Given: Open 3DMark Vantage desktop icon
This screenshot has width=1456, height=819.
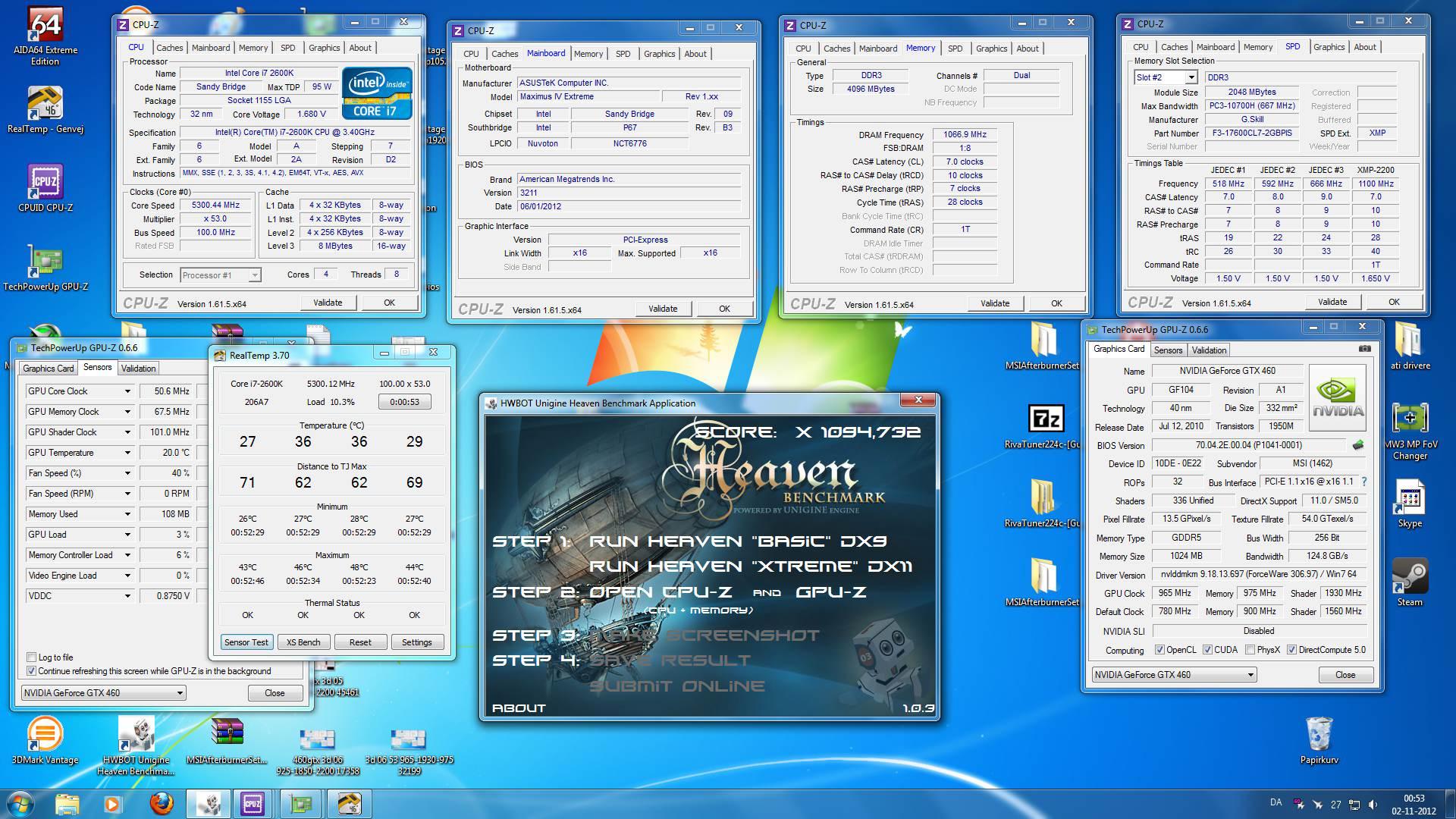Looking at the screenshot, I should click(45, 740).
